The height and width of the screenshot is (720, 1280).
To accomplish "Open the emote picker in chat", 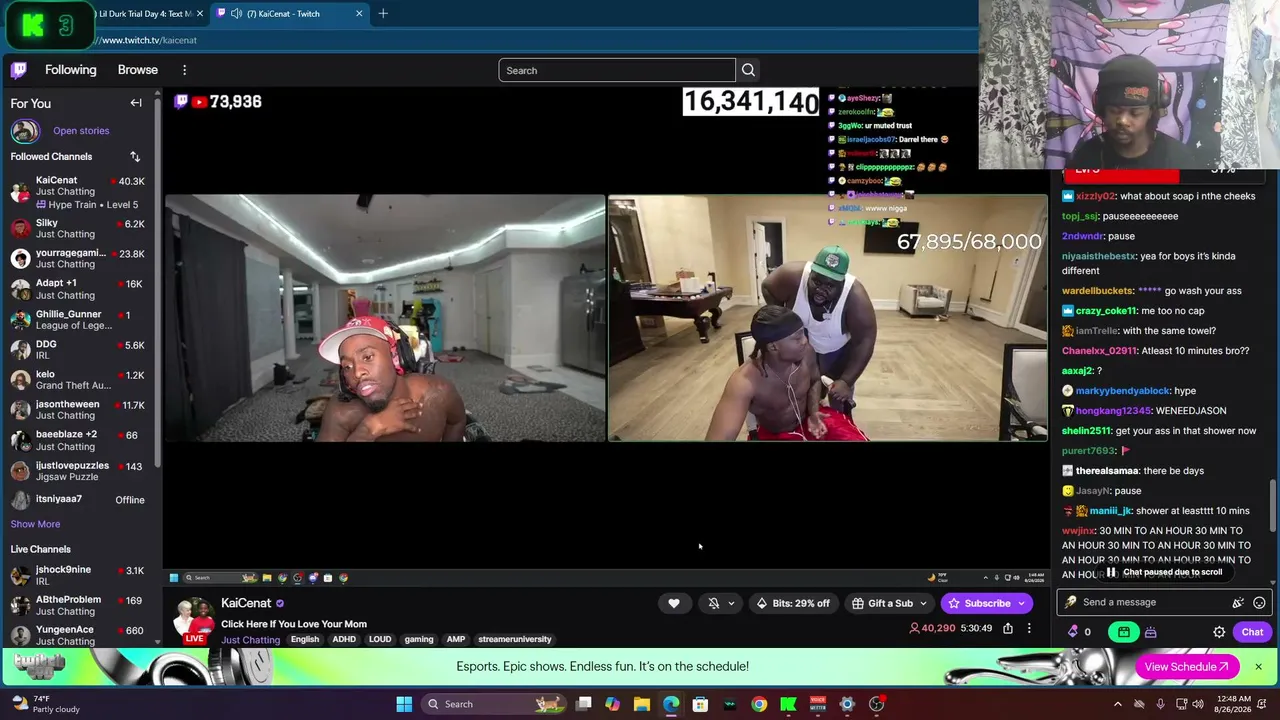I will [1259, 602].
